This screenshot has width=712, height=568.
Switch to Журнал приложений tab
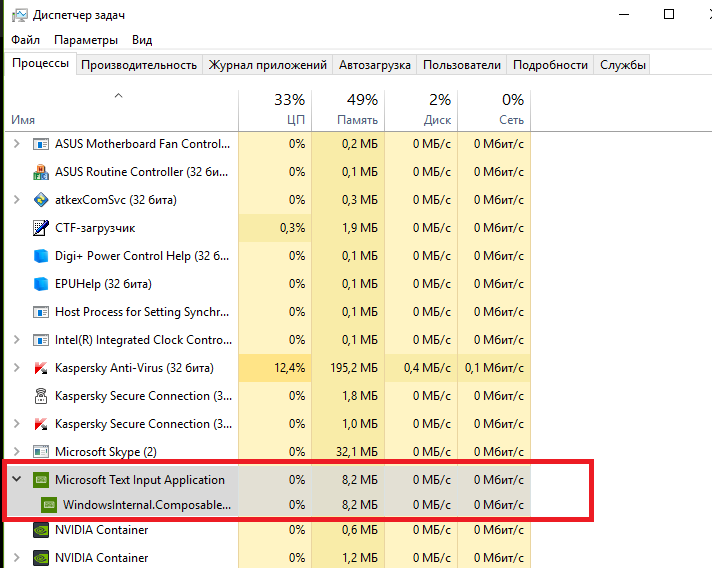267,65
